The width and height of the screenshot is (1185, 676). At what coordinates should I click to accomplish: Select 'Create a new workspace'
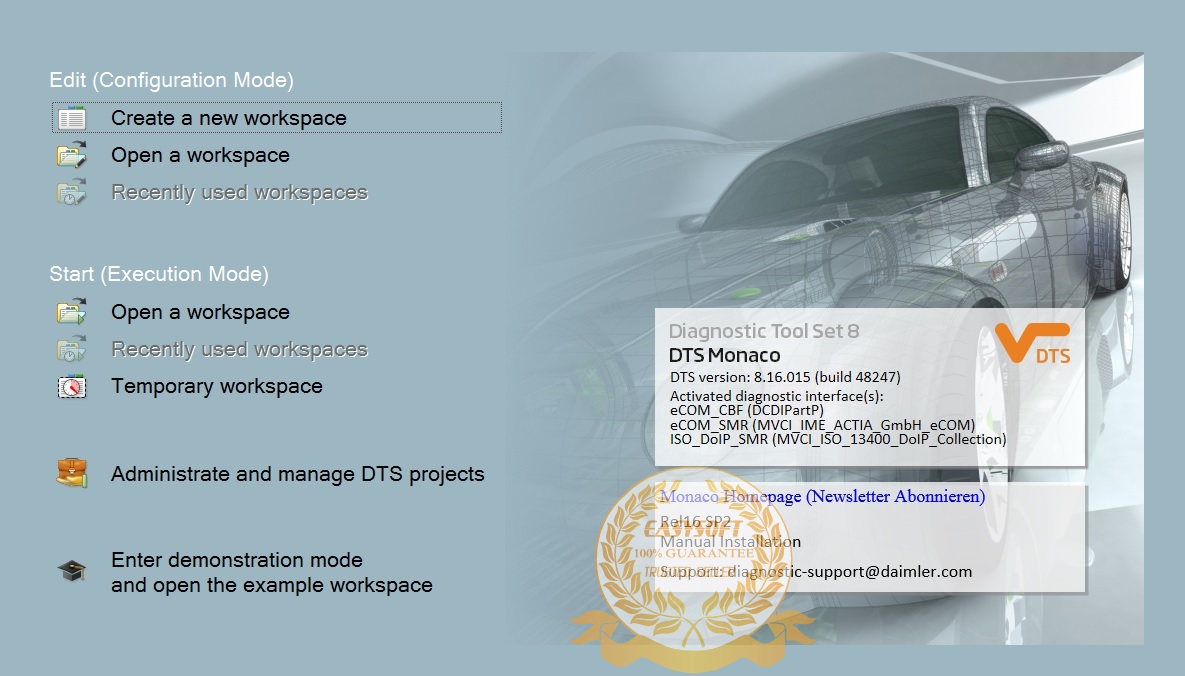[277, 118]
